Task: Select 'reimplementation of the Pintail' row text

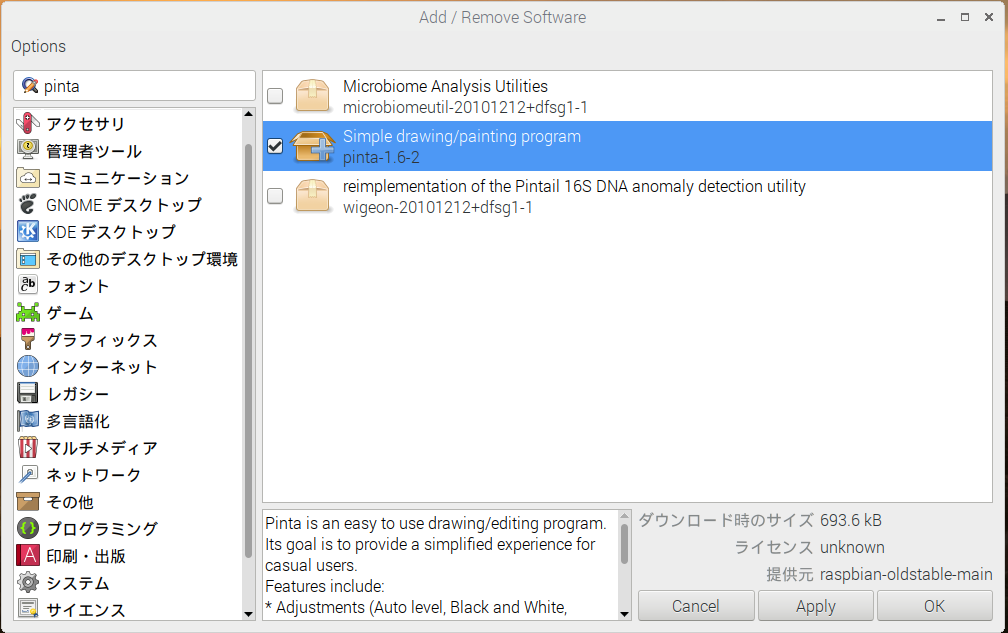Action: point(574,186)
